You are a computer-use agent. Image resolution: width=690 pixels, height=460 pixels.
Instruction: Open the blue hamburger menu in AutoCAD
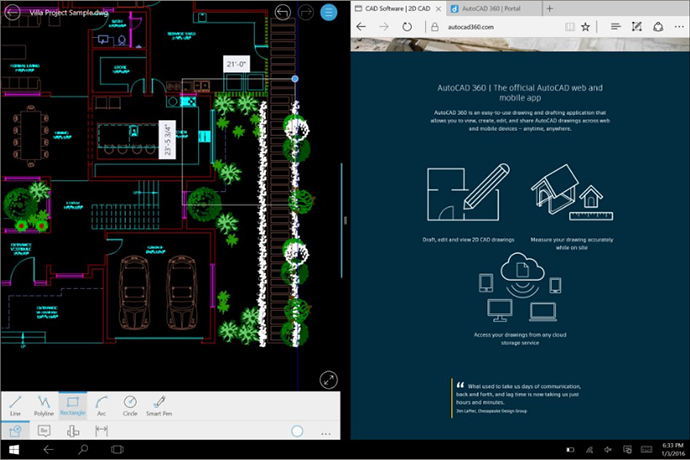click(x=330, y=12)
